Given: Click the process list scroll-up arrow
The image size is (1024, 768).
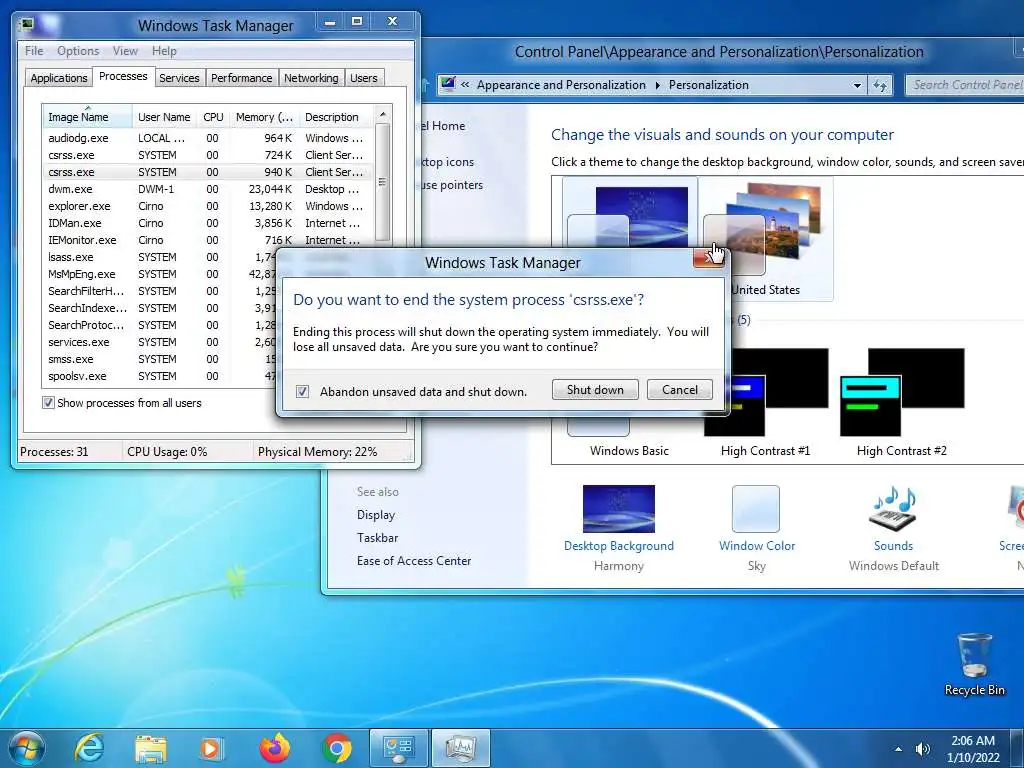Looking at the screenshot, I should click(x=383, y=115).
